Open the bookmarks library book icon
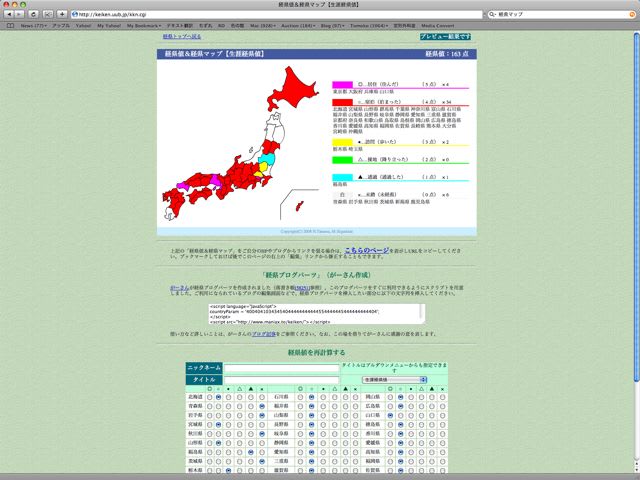 coord(11,26)
